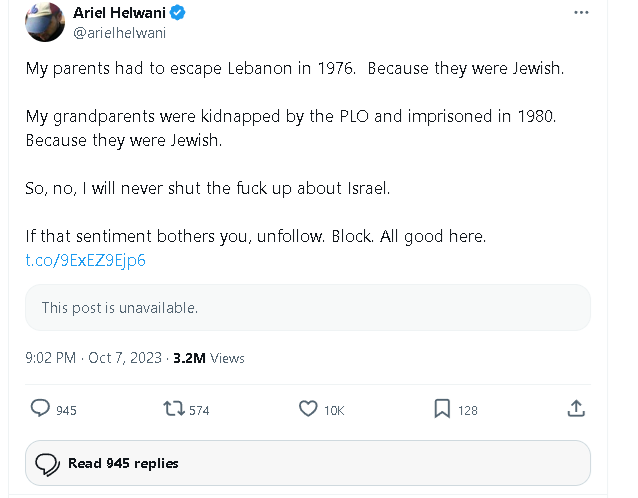Image resolution: width=638 pixels, height=498 pixels.
Task: Open the 9:02 PM Oct 7, 2023 timestamp
Action: (94, 358)
